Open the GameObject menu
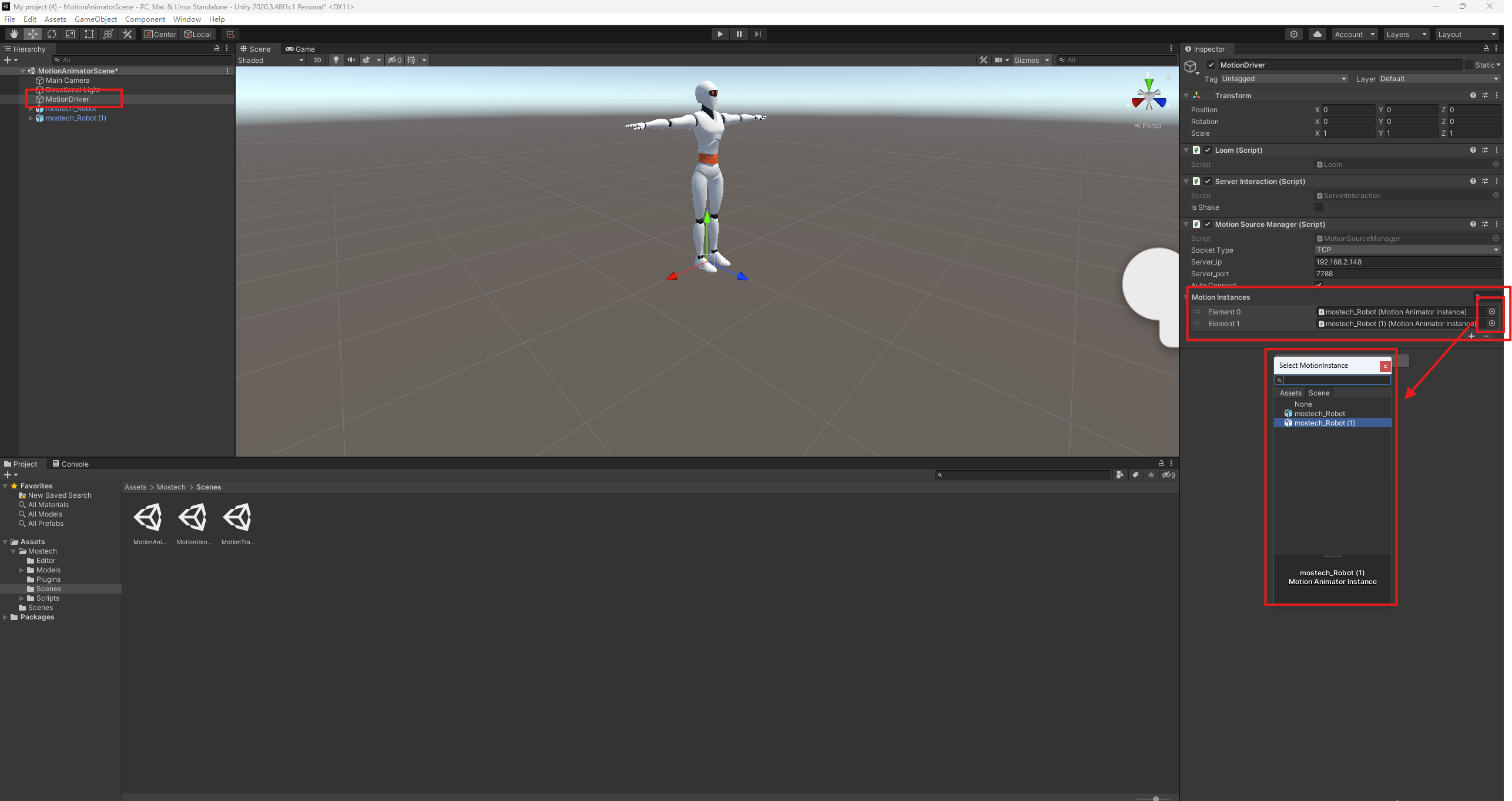The image size is (1512, 801). click(95, 19)
